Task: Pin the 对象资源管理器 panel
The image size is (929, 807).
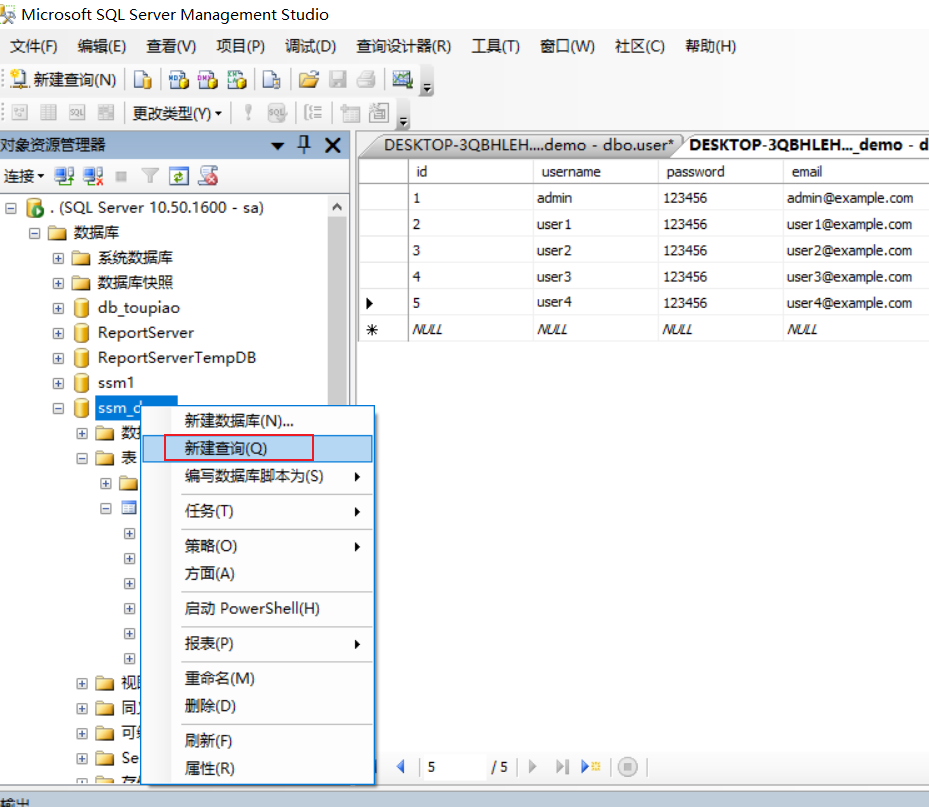Action: [304, 145]
